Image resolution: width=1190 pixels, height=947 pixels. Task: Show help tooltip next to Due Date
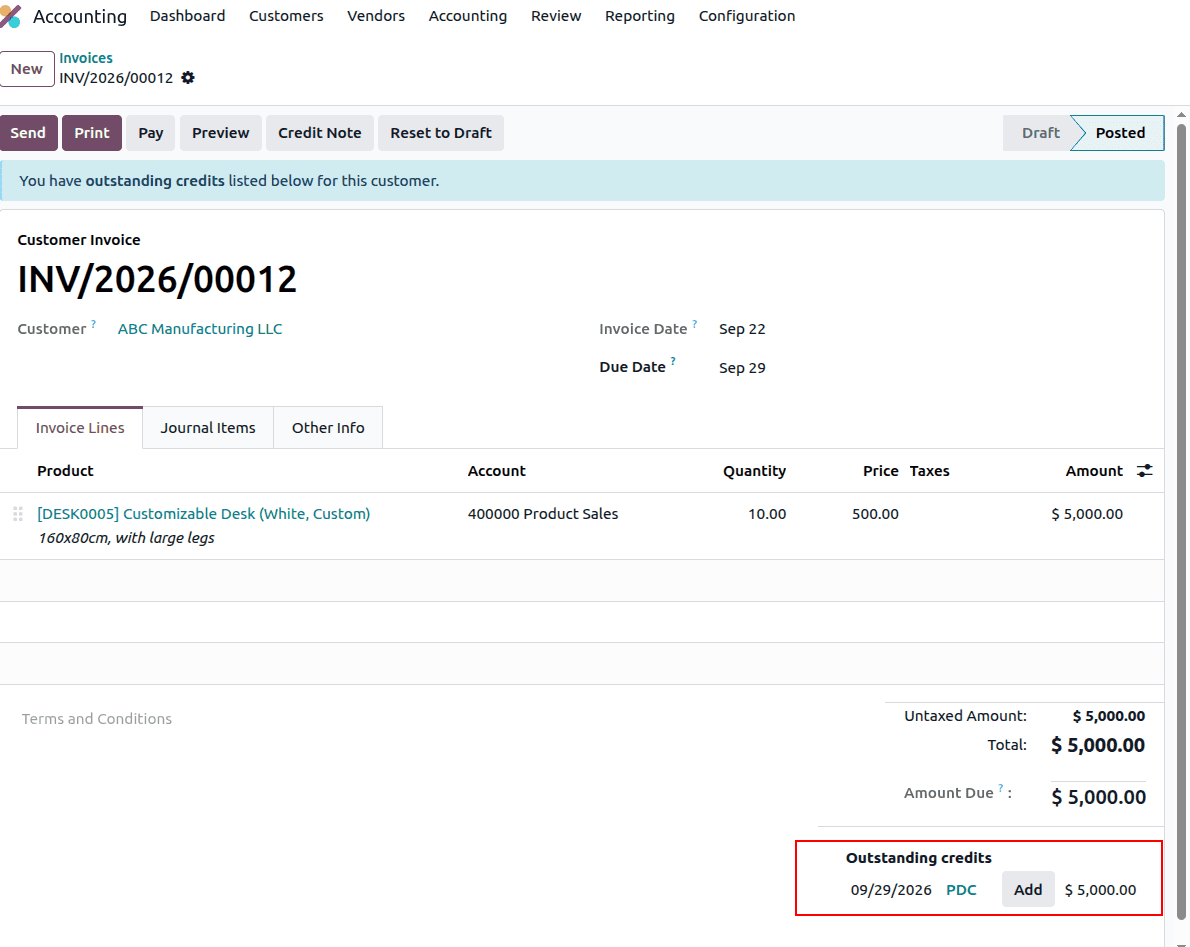673,361
